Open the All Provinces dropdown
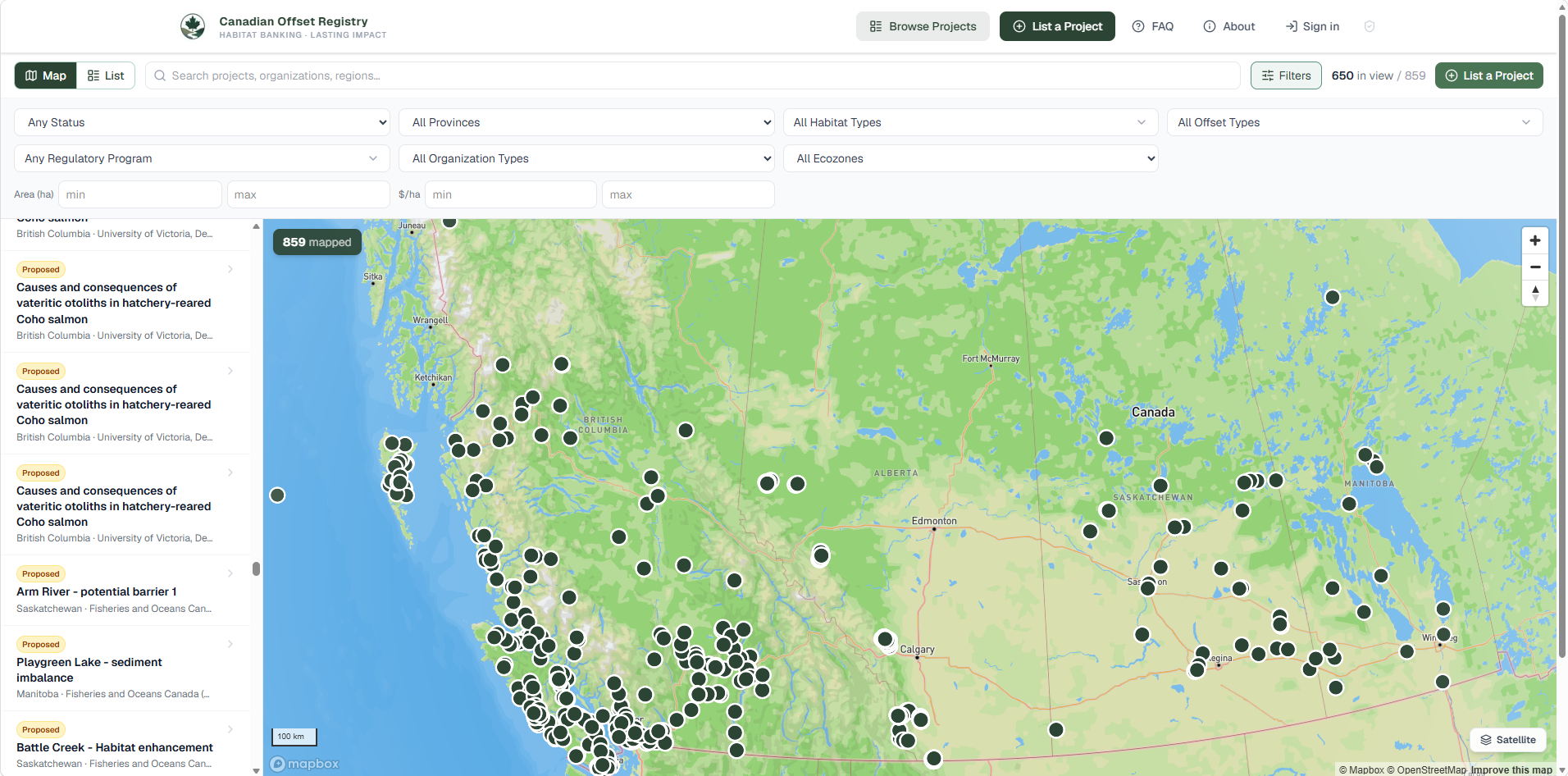The width and height of the screenshot is (1568, 776). click(586, 122)
